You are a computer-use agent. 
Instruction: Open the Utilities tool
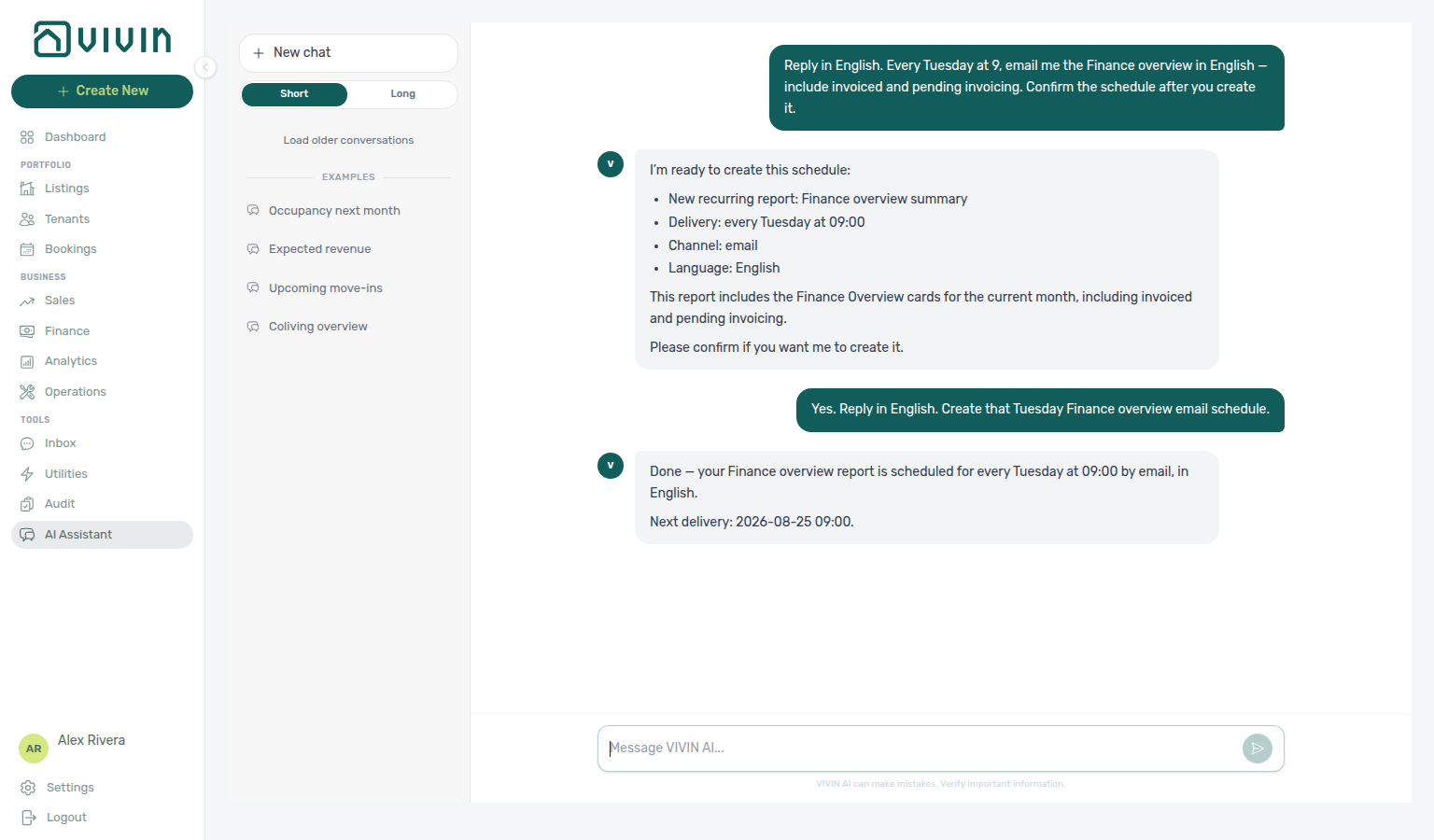coord(102,474)
